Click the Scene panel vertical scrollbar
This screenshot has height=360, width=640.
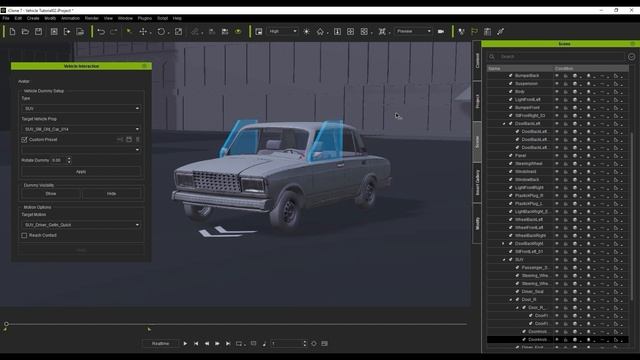632,215
